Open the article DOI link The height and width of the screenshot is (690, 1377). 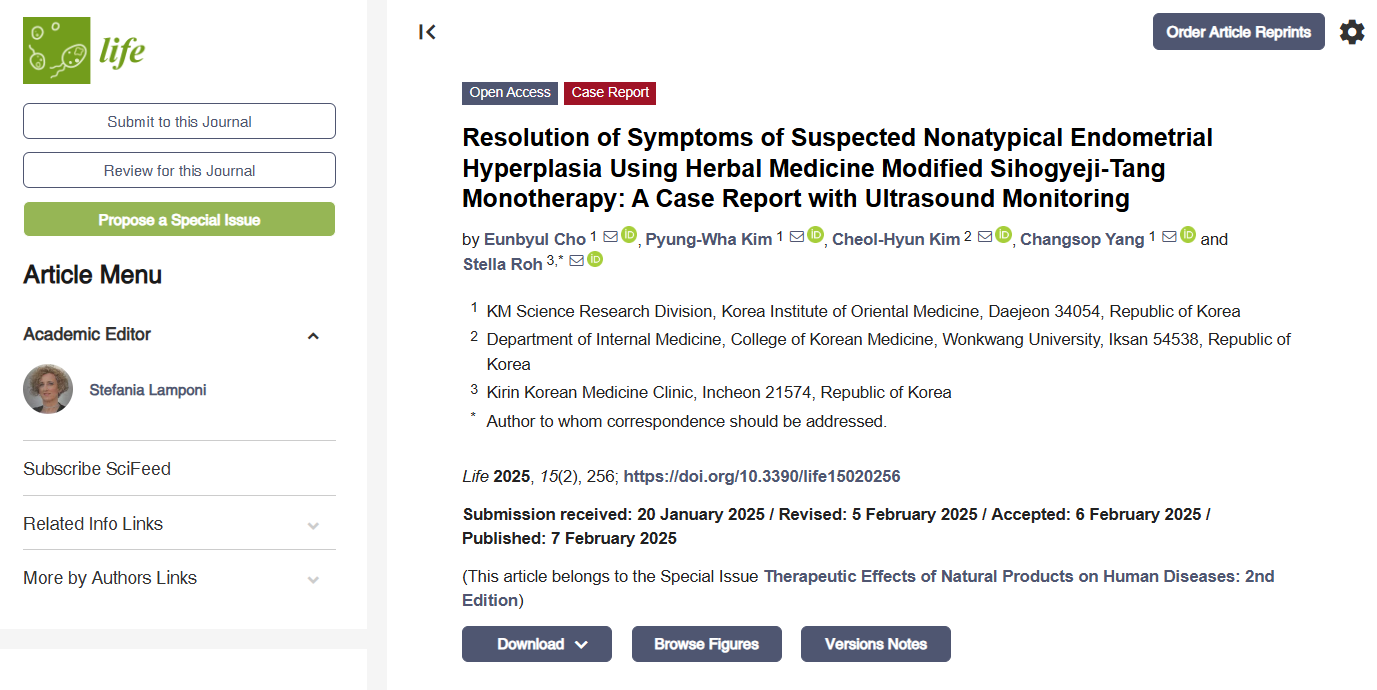coord(762,476)
